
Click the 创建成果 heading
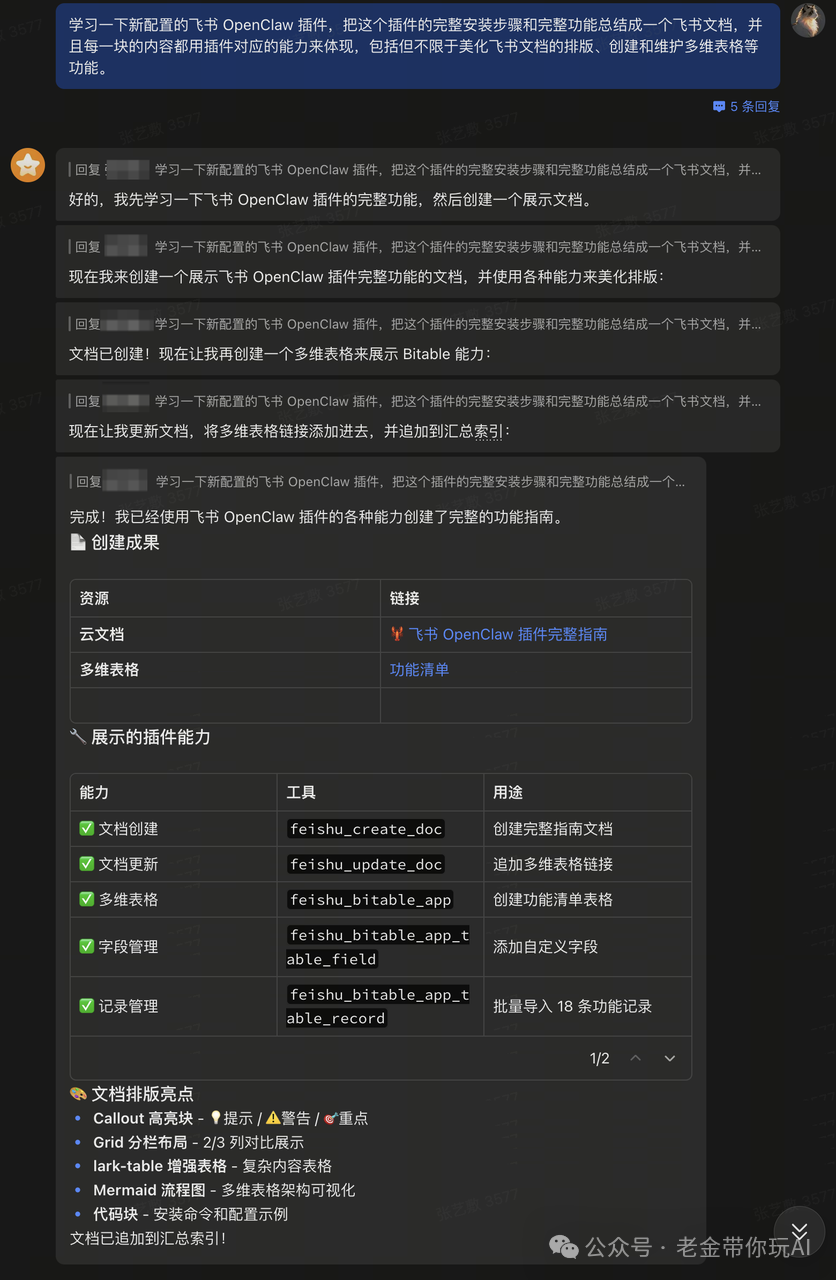coord(114,542)
